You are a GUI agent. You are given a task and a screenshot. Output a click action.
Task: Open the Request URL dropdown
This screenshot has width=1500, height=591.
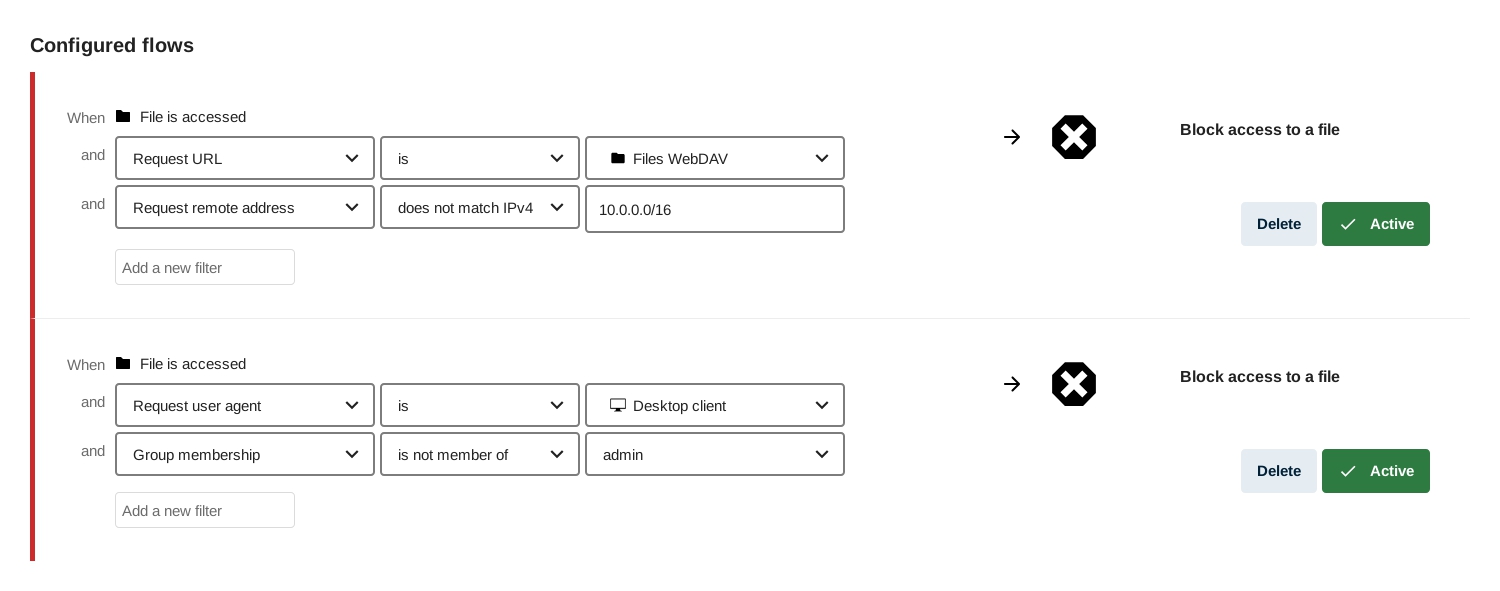click(x=245, y=158)
